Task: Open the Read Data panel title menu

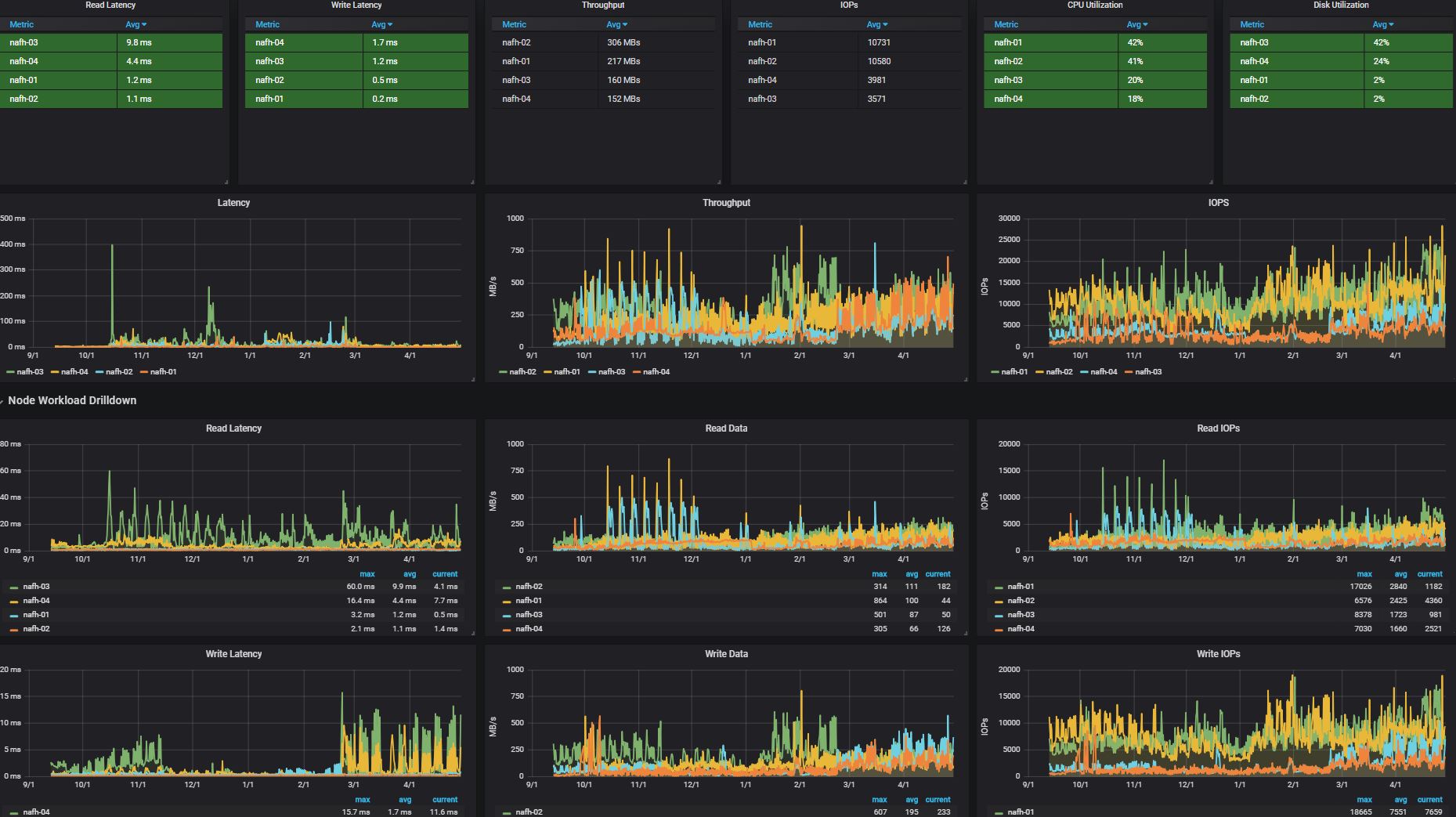Action: pyautogui.click(x=726, y=428)
